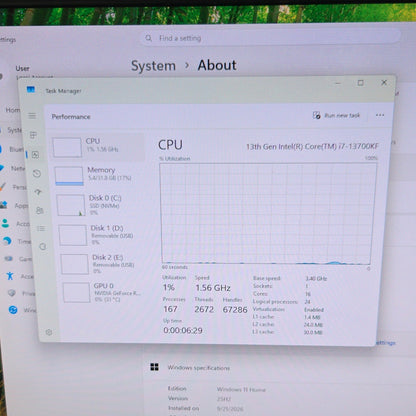Select the Memory performance item
Screen dimensions: 416x416
pyautogui.click(x=99, y=175)
